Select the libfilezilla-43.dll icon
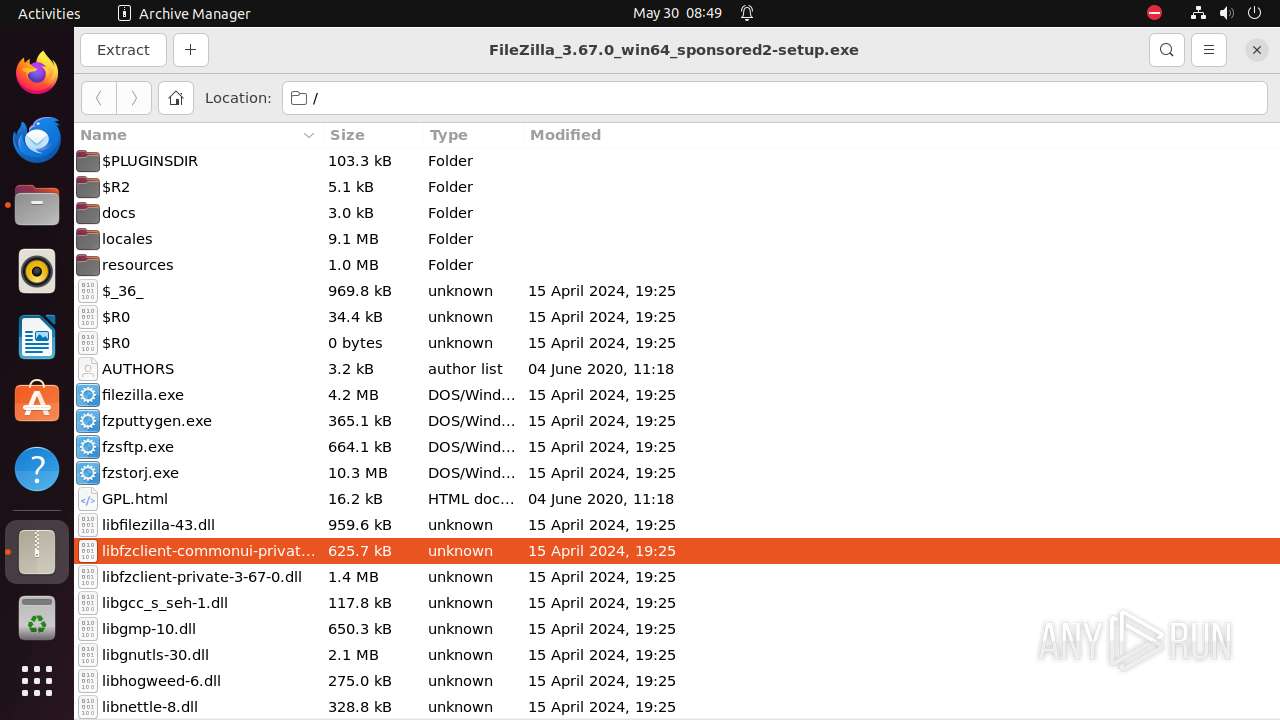 [x=88, y=525]
